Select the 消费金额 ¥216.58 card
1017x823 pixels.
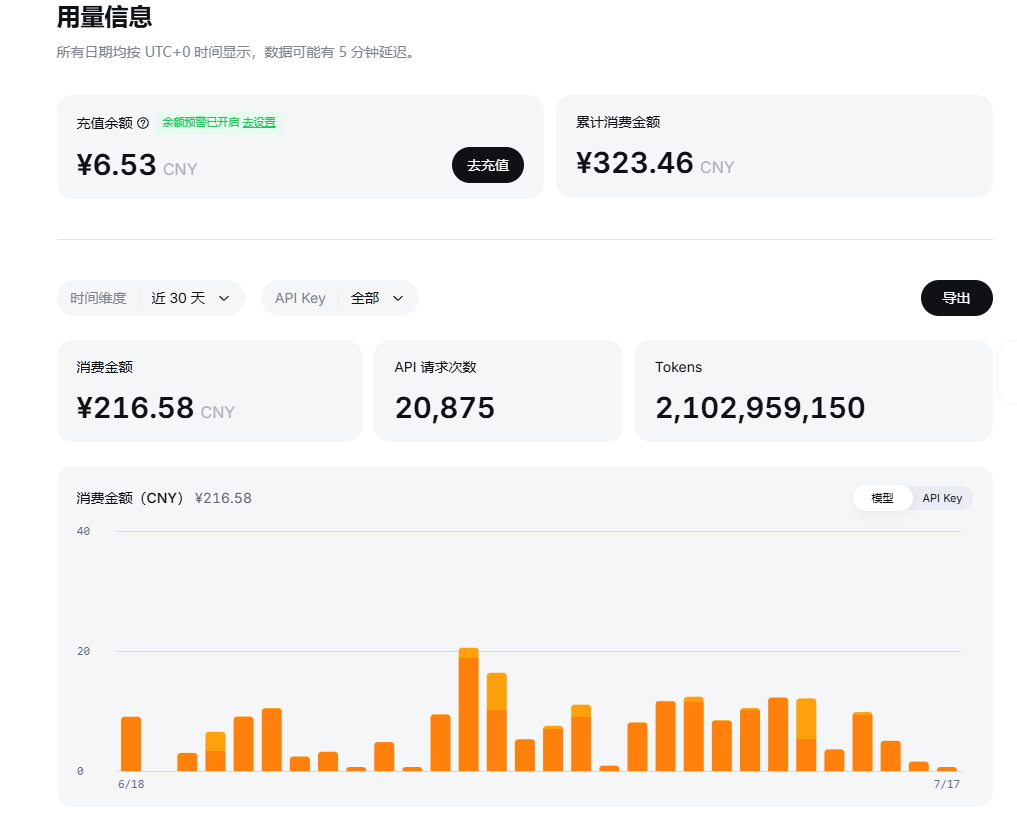209,391
